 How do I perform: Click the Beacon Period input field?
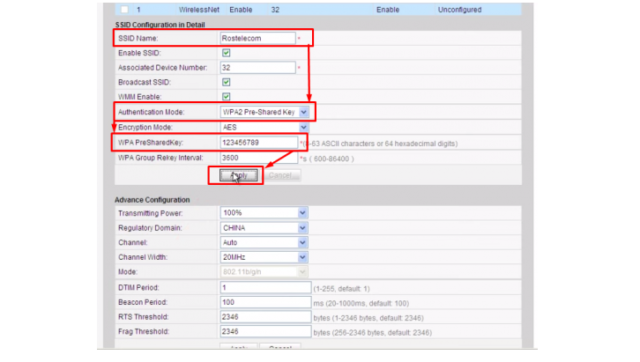click(265, 302)
